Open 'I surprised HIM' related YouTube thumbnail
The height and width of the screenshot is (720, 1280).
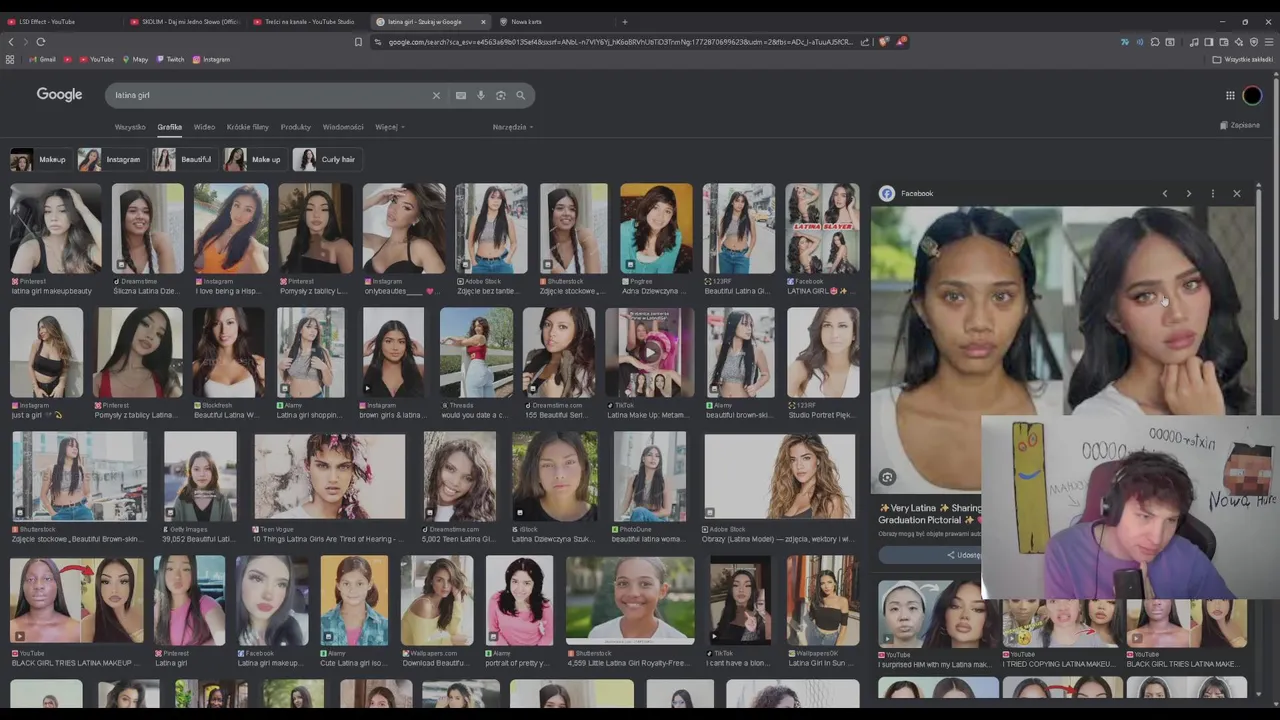click(x=937, y=612)
